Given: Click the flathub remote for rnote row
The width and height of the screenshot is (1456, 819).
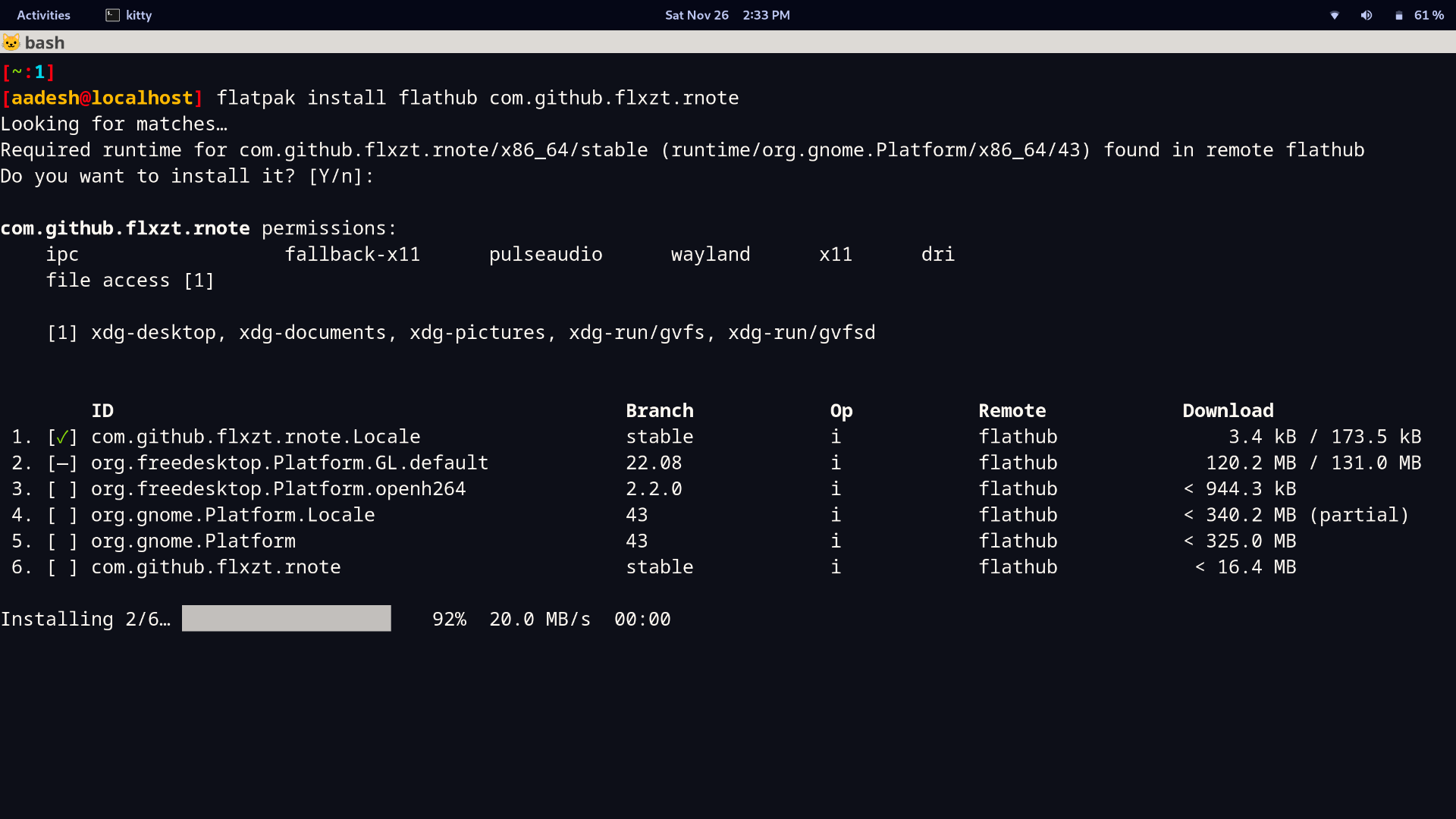Looking at the screenshot, I should tap(1018, 566).
